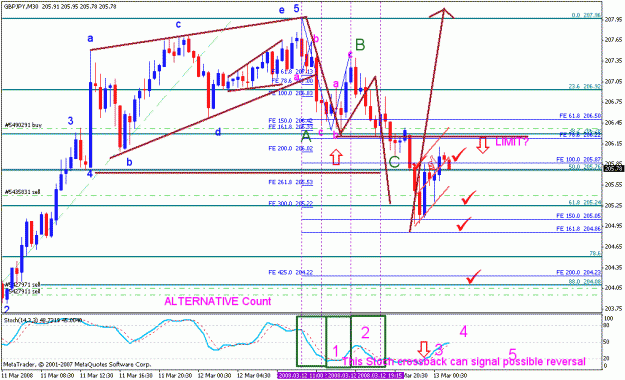625x380 pixels.
Task: Click the 'LIMIT?' text annotation
Action: [512, 142]
